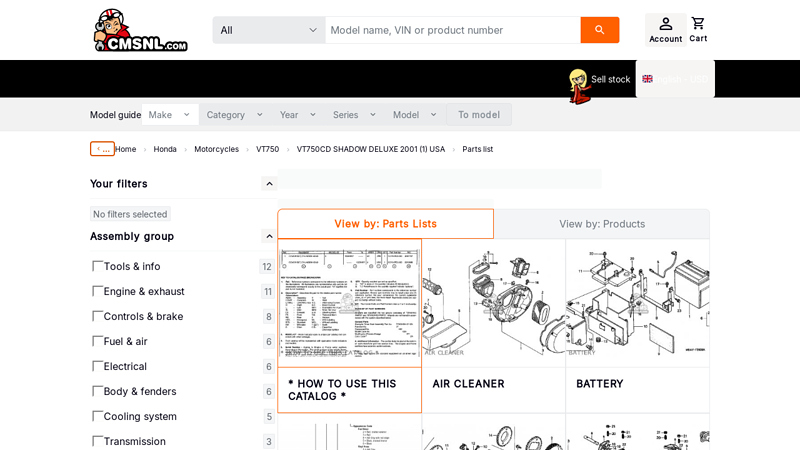Go to the VT750 breadcrumb link
This screenshot has height=450, width=800.
pos(267,149)
